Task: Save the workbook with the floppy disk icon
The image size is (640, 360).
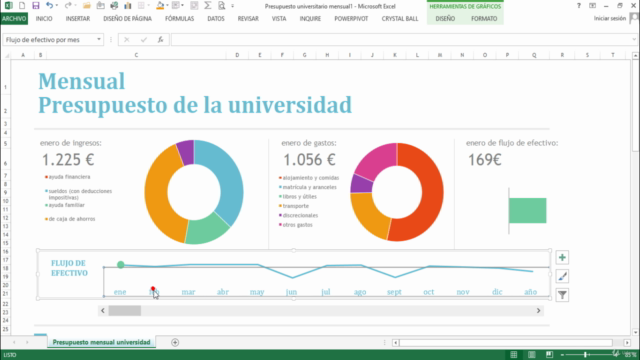Action: tap(36, 6)
